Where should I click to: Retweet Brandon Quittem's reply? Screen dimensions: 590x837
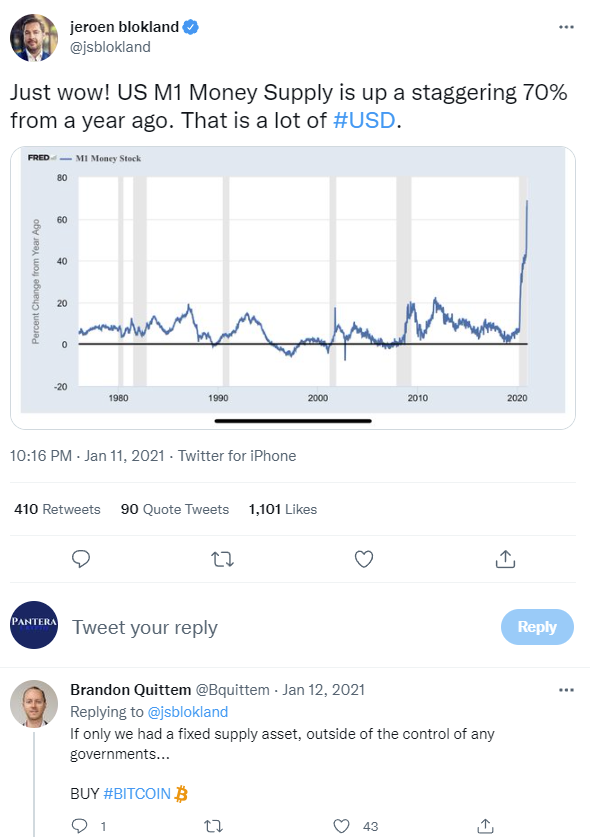coord(214,826)
